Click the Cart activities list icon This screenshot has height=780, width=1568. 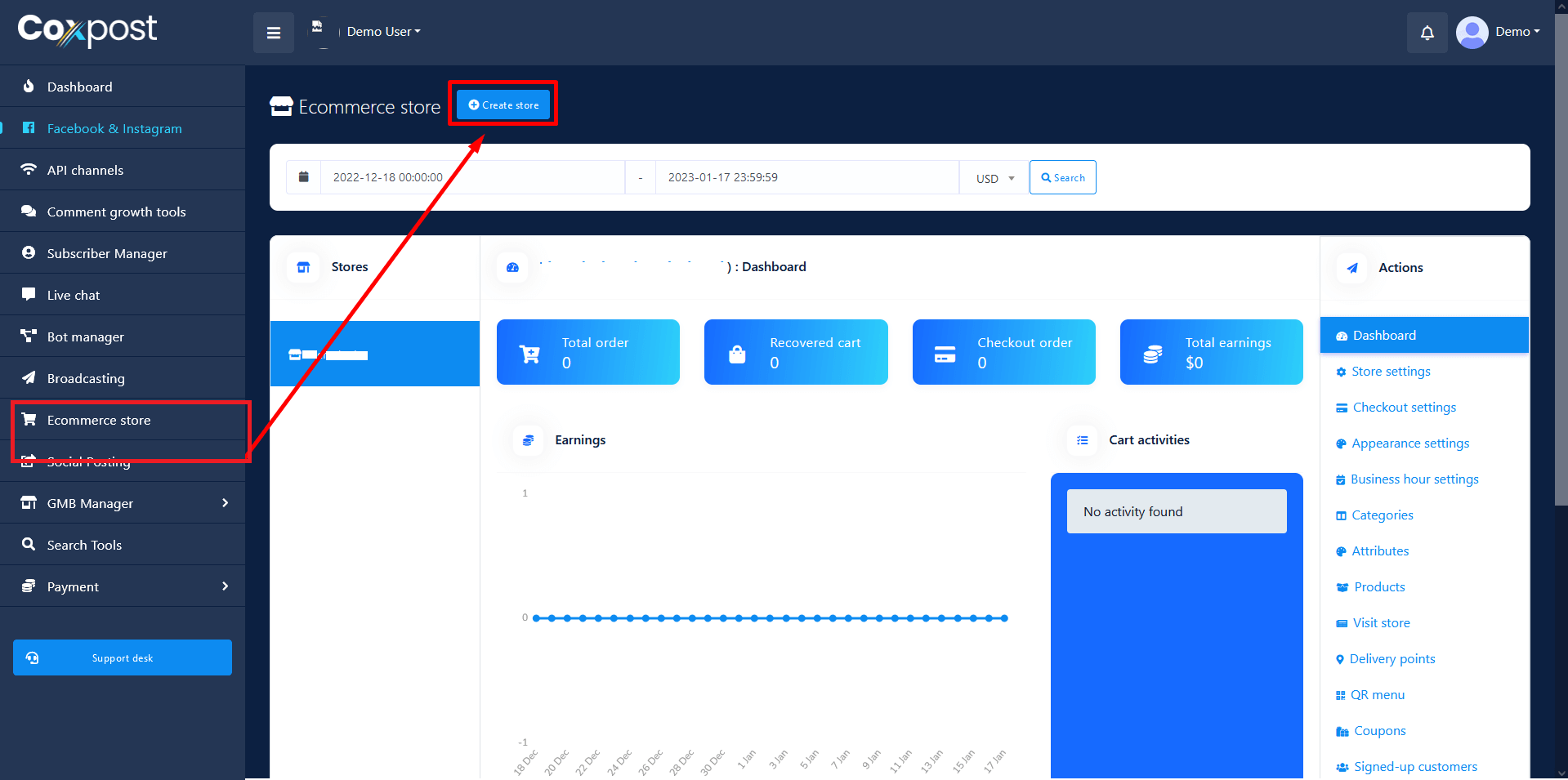pyautogui.click(x=1082, y=440)
